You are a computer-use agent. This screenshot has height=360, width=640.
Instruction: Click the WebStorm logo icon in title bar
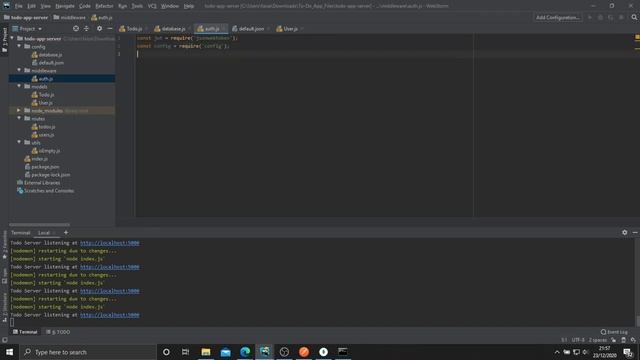(x=6, y=6)
